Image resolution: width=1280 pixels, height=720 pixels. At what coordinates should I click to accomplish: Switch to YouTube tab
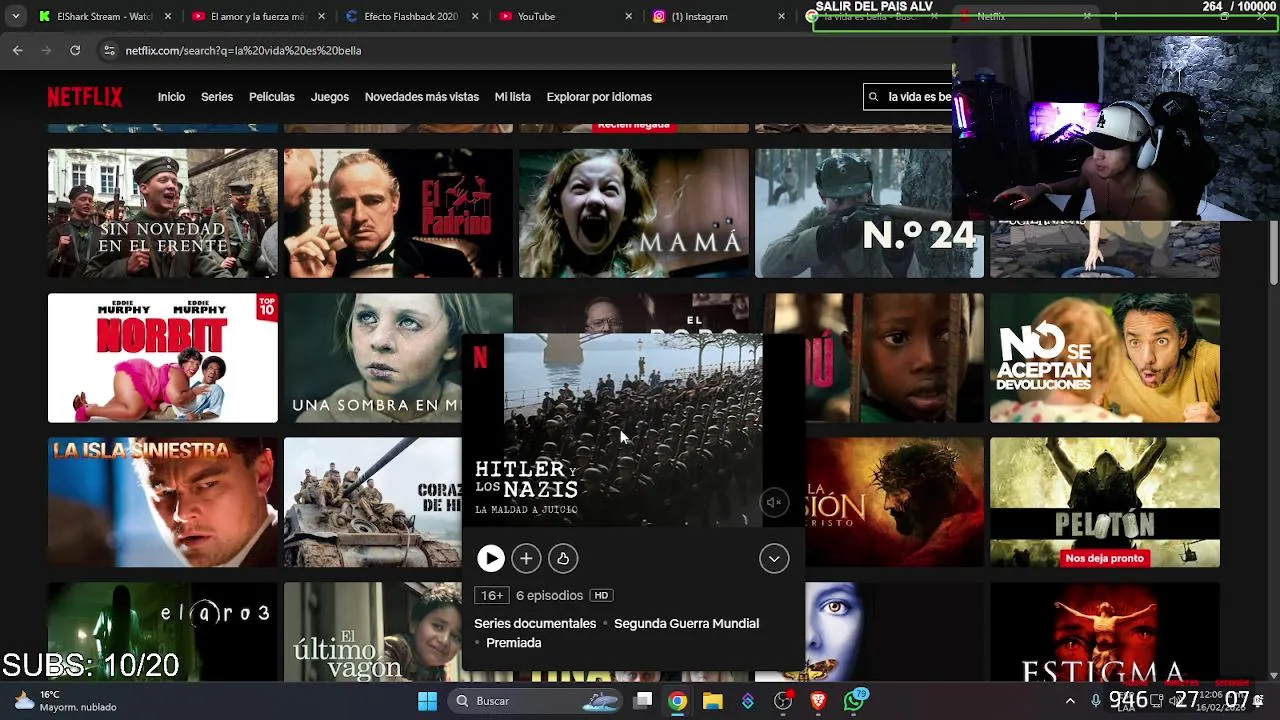565,16
